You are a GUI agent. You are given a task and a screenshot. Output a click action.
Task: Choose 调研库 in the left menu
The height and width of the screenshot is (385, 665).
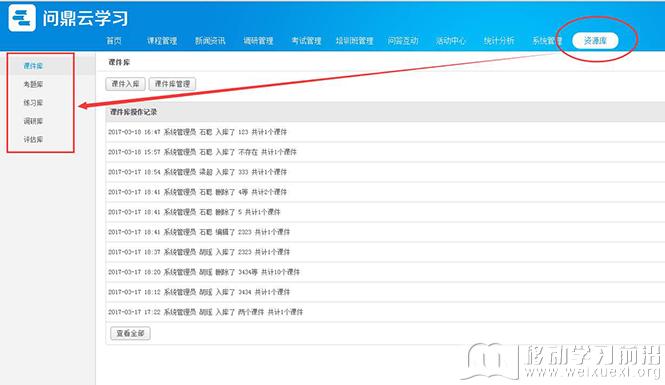pos(33,121)
